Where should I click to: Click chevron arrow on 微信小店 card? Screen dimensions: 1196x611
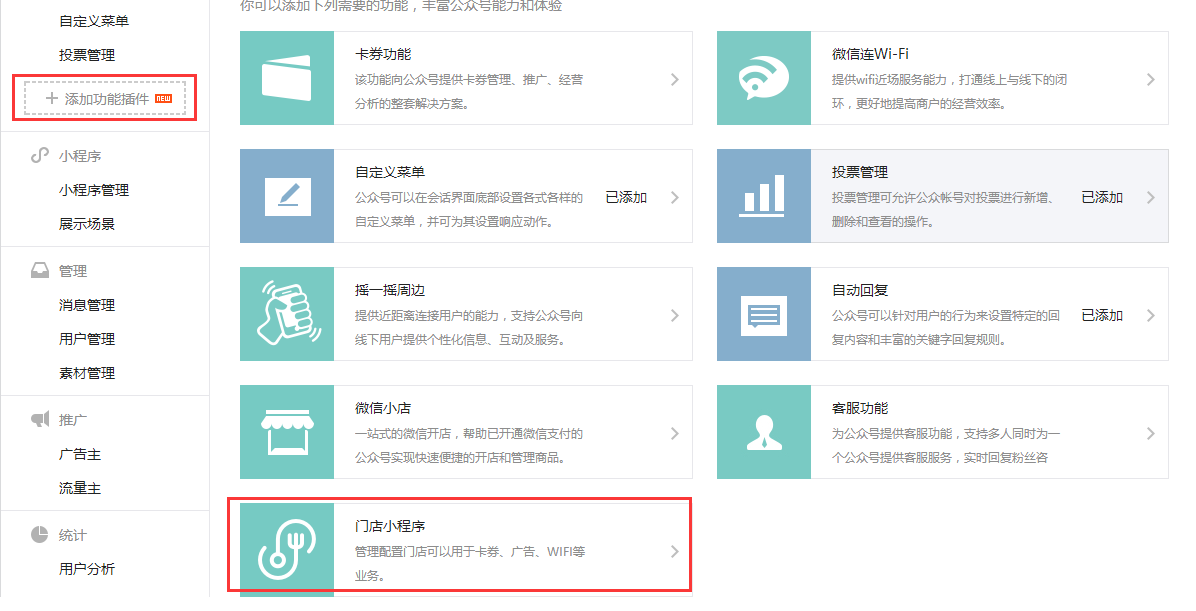coord(675,433)
